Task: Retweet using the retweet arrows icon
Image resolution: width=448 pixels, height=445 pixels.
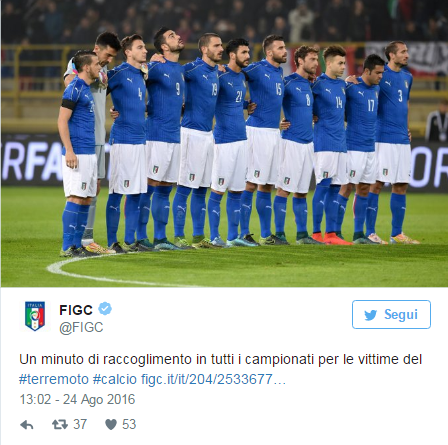Action: click(x=60, y=424)
